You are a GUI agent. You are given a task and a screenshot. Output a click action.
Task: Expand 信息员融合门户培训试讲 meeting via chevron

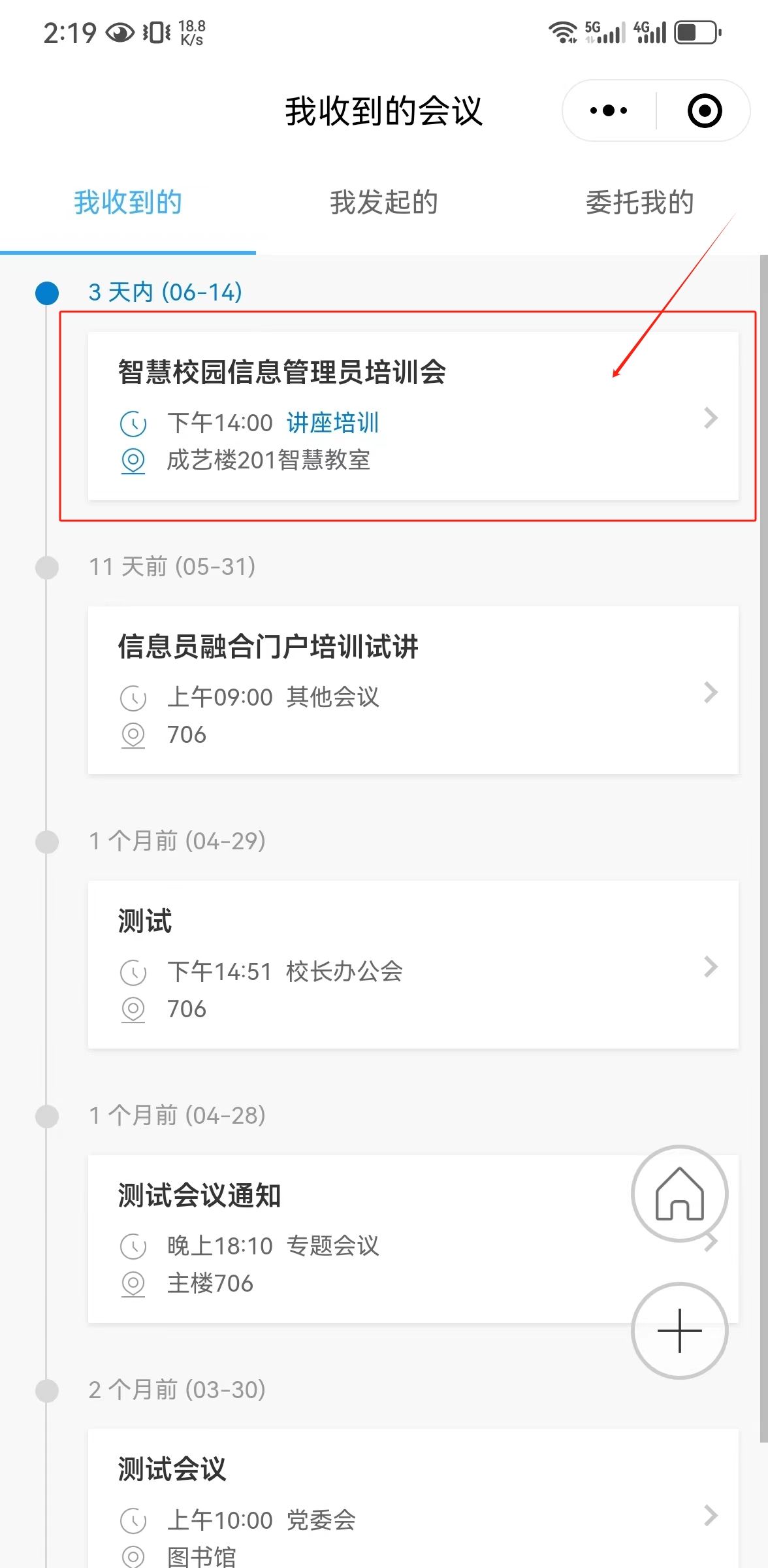[x=711, y=693]
